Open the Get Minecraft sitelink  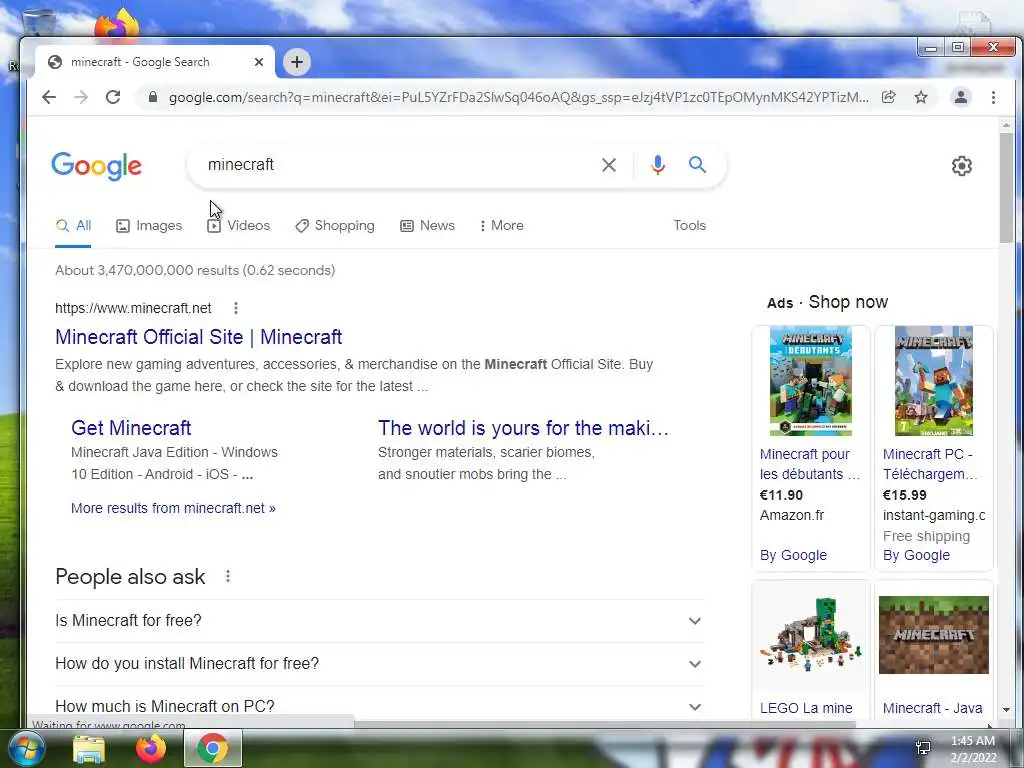tap(131, 428)
